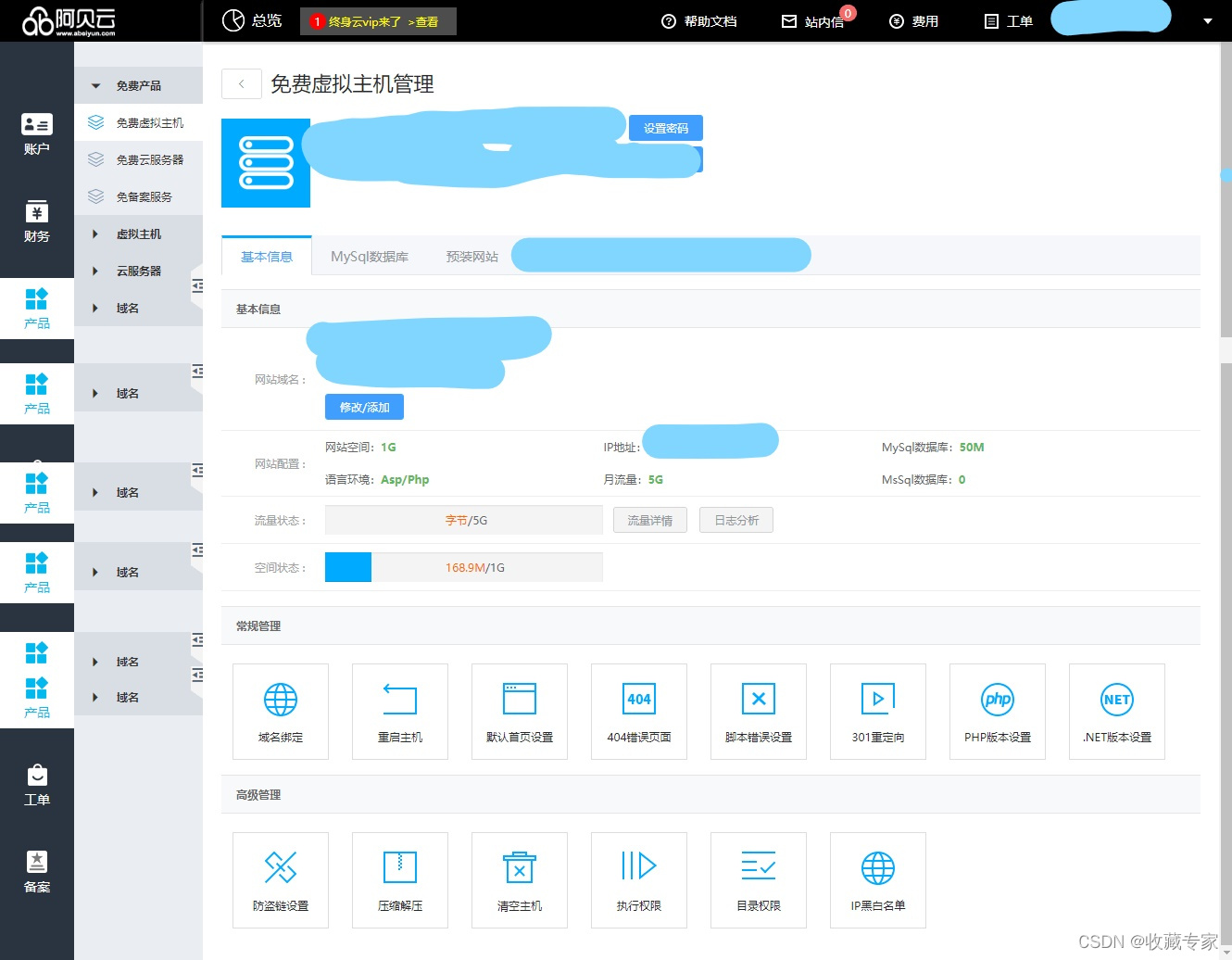Image resolution: width=1232 pixels, height=960 pixels.
Task: Open 脚本错误设置 script error settings
Action: pyautogui.click(x=759, y=712)
